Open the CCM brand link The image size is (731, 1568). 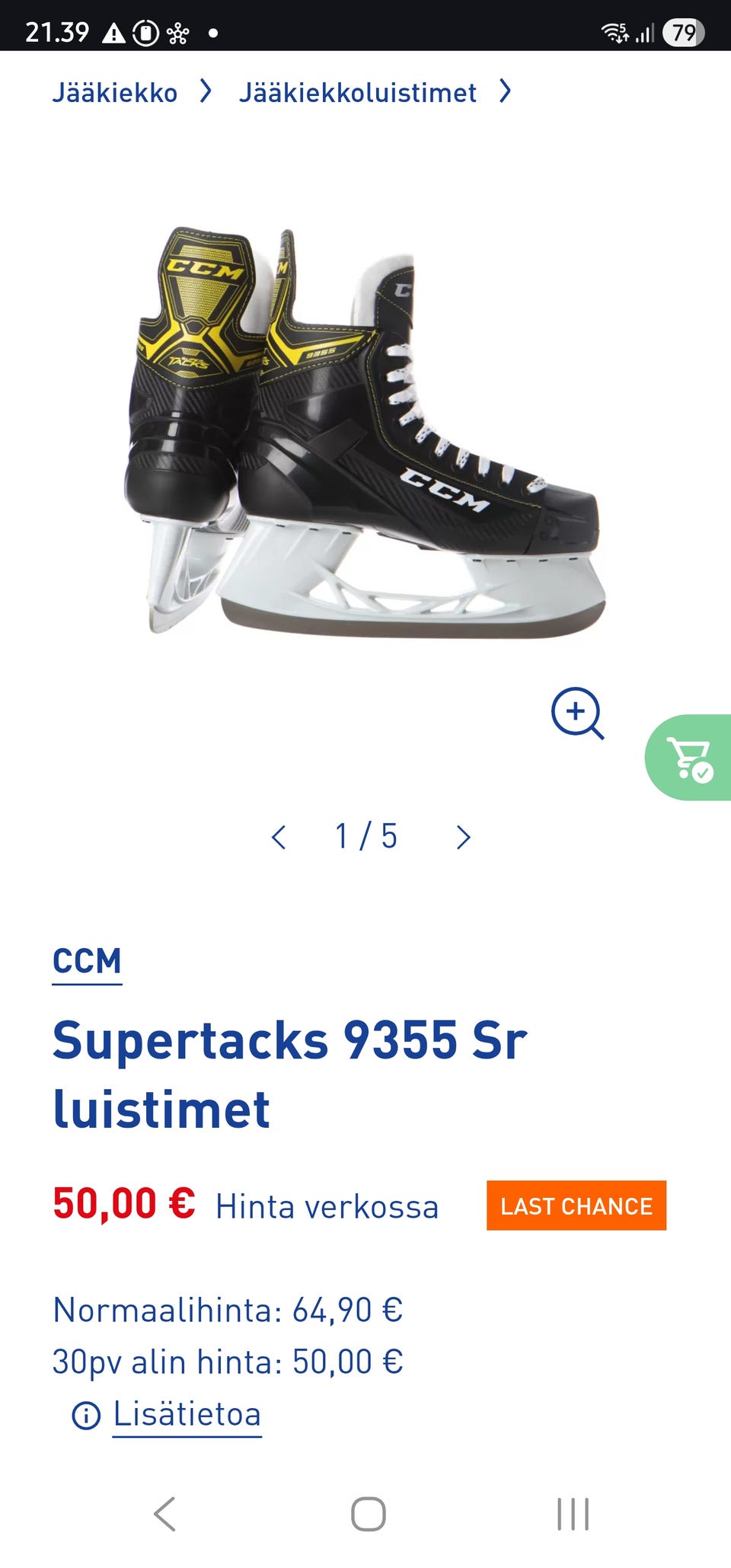click(x=87, y=963)
